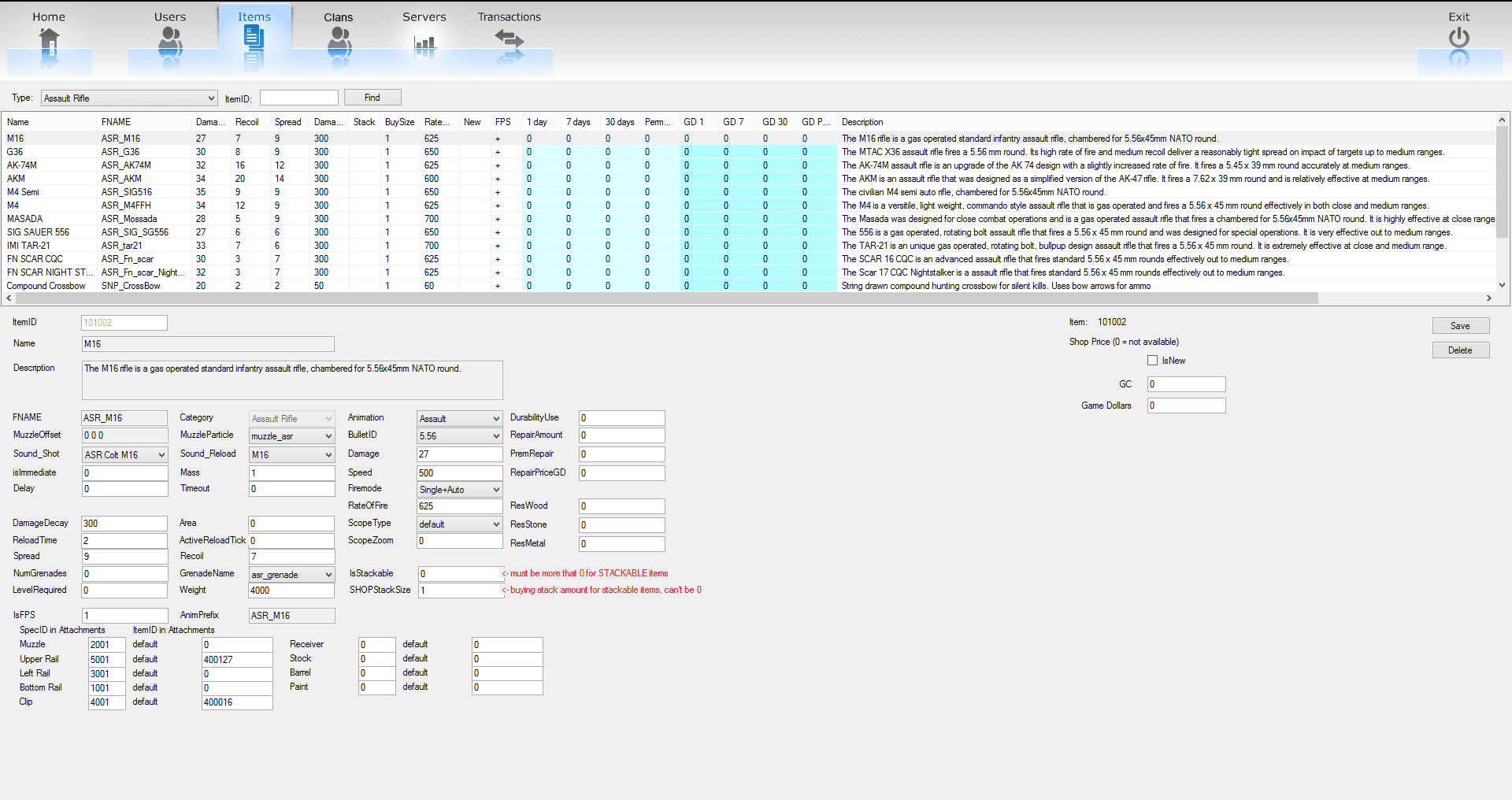Click the Exit power icon
This screenshot has height=800, width=1512.
[x=1459, y=38]
